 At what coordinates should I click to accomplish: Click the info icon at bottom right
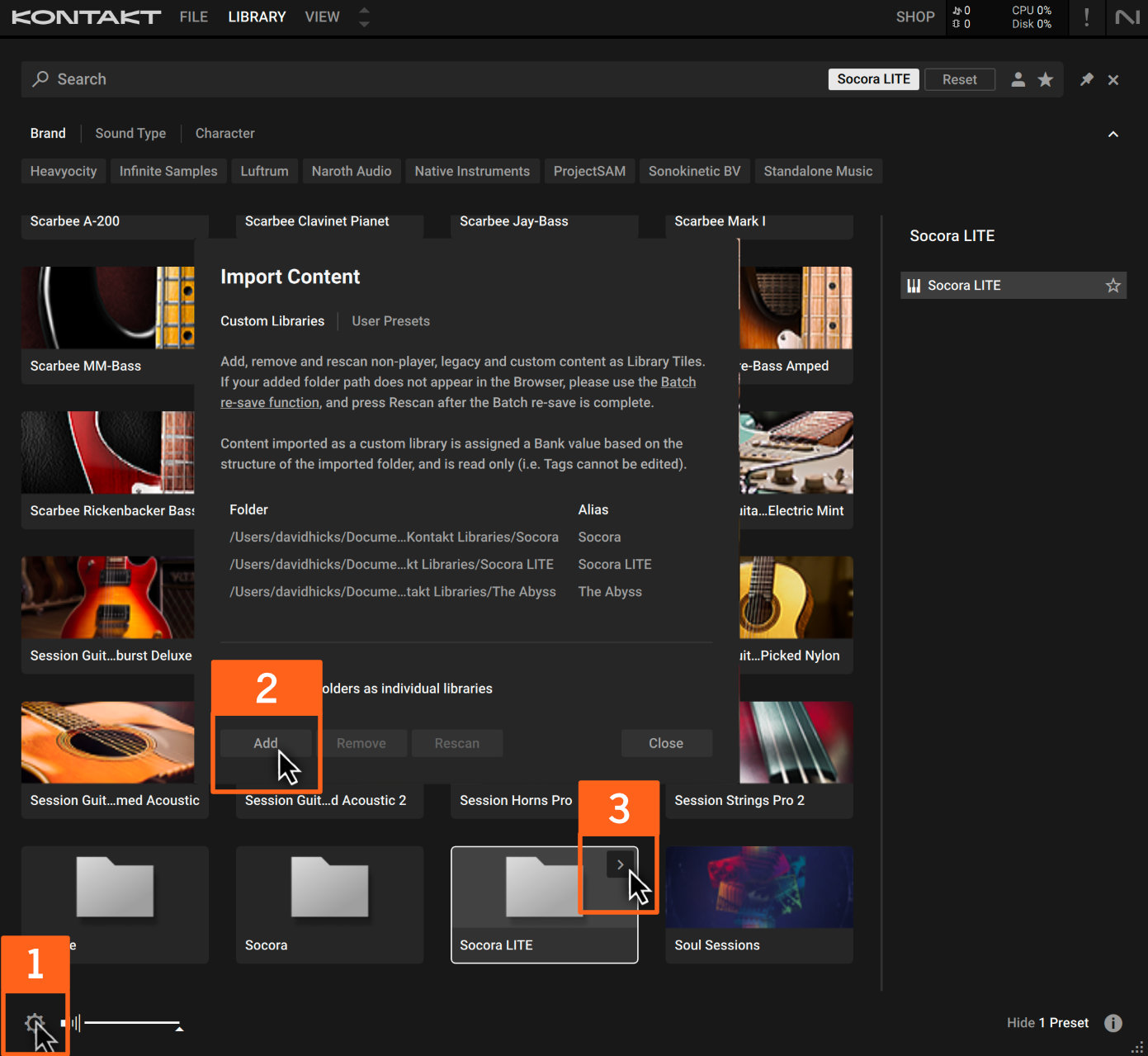point(1113,1023)
